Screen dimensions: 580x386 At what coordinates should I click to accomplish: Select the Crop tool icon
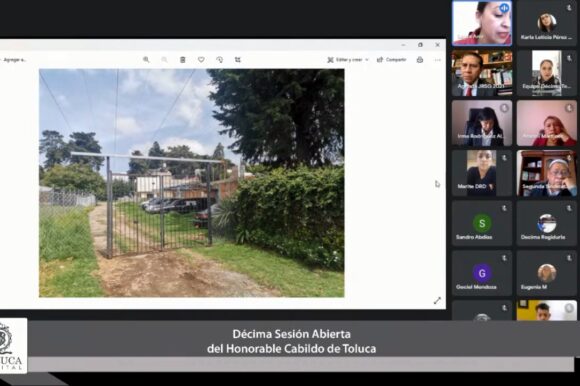[x=238, y=60]
